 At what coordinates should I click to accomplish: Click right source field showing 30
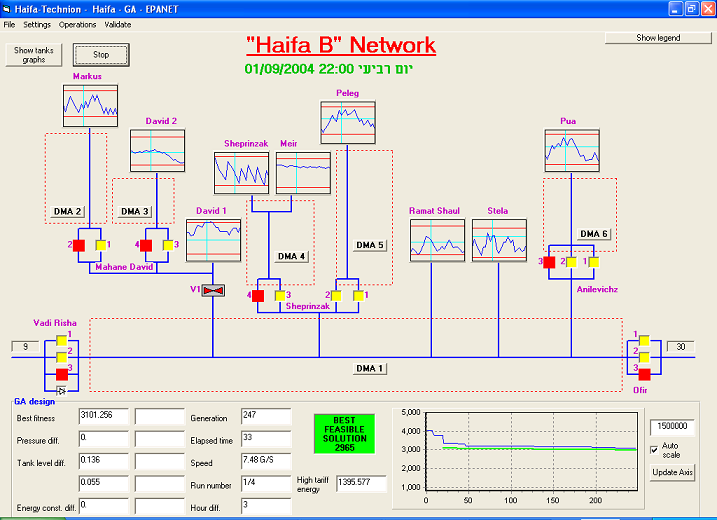(681, 347)
